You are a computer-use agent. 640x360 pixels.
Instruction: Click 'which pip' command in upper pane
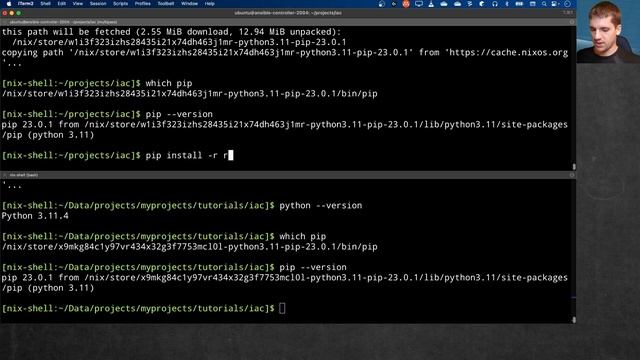click(x=169, y=83)
